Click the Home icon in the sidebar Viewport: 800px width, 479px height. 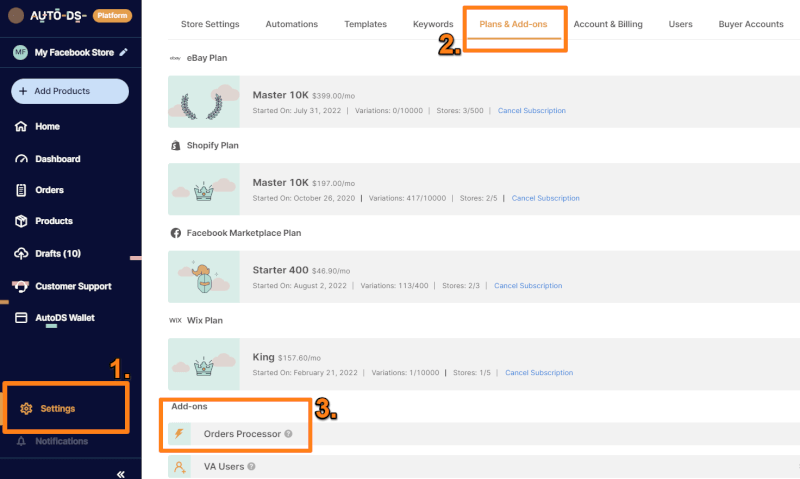21,127
